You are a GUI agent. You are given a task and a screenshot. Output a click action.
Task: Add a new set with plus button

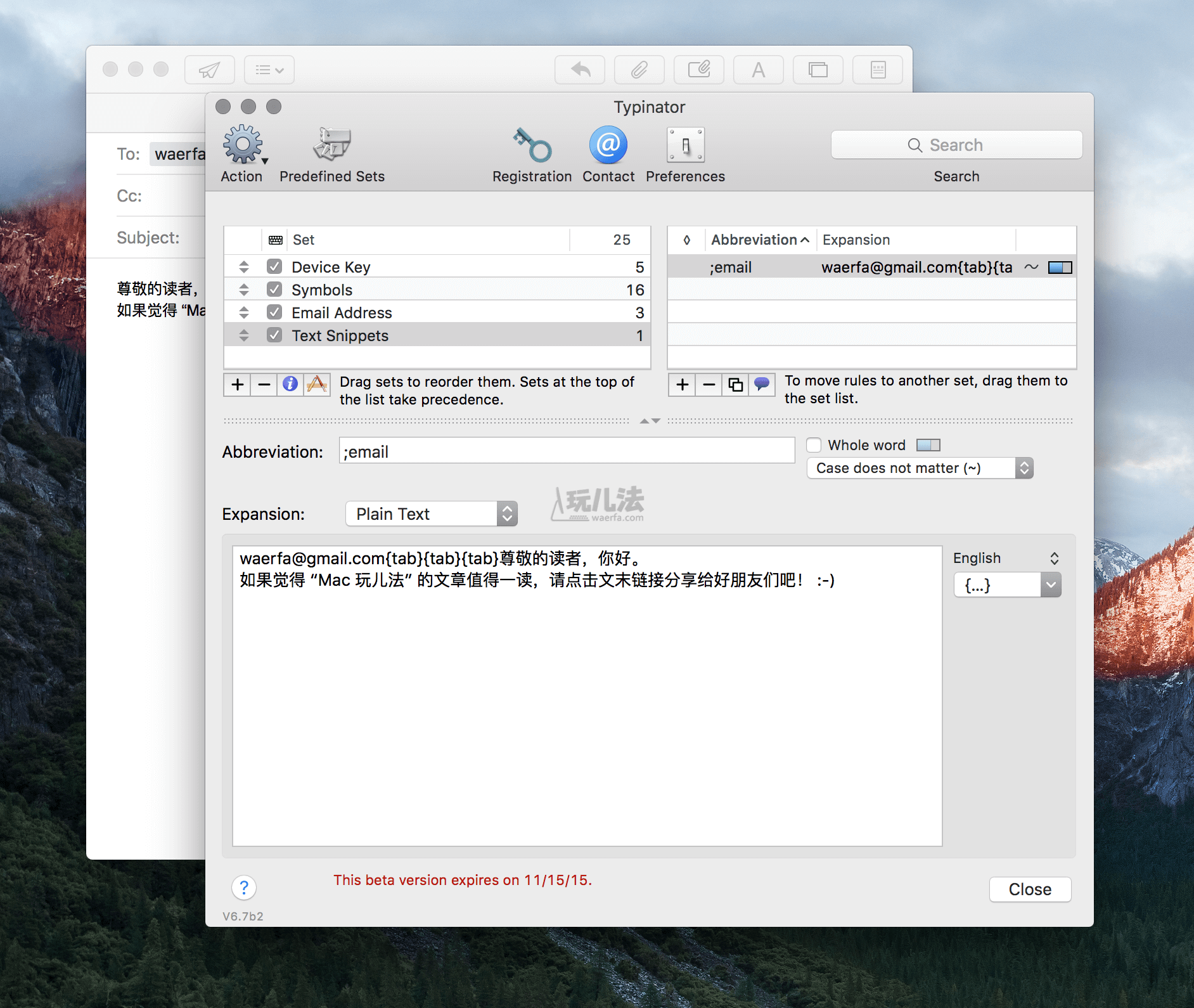coord(238,384)
